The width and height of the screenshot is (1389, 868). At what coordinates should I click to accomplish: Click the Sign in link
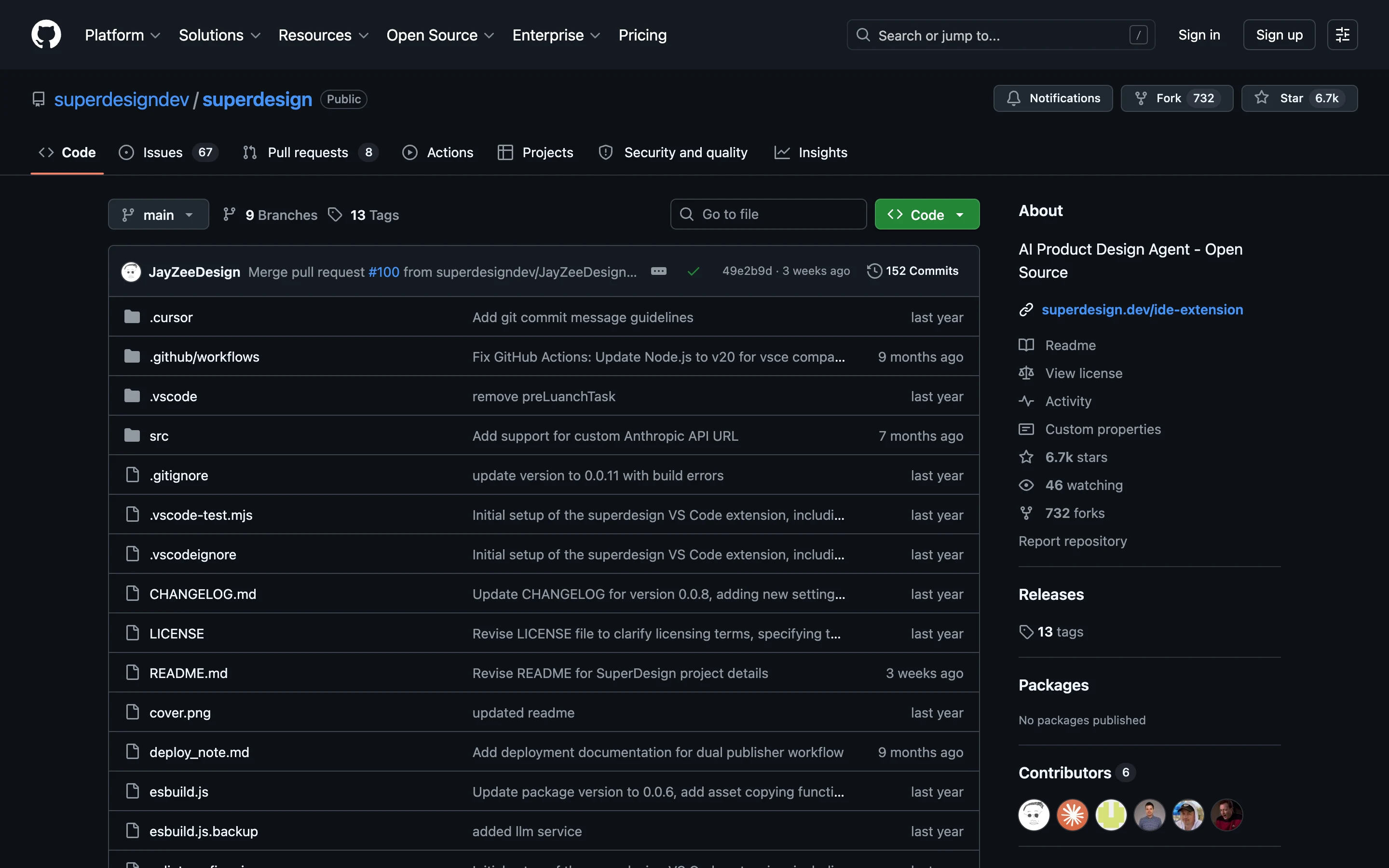tap(1199, 35)
